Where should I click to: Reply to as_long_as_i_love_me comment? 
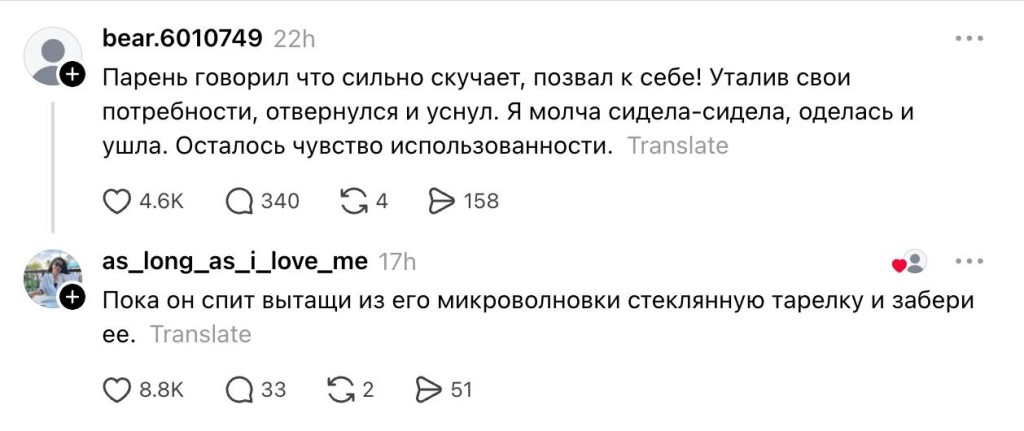point(240,390)
